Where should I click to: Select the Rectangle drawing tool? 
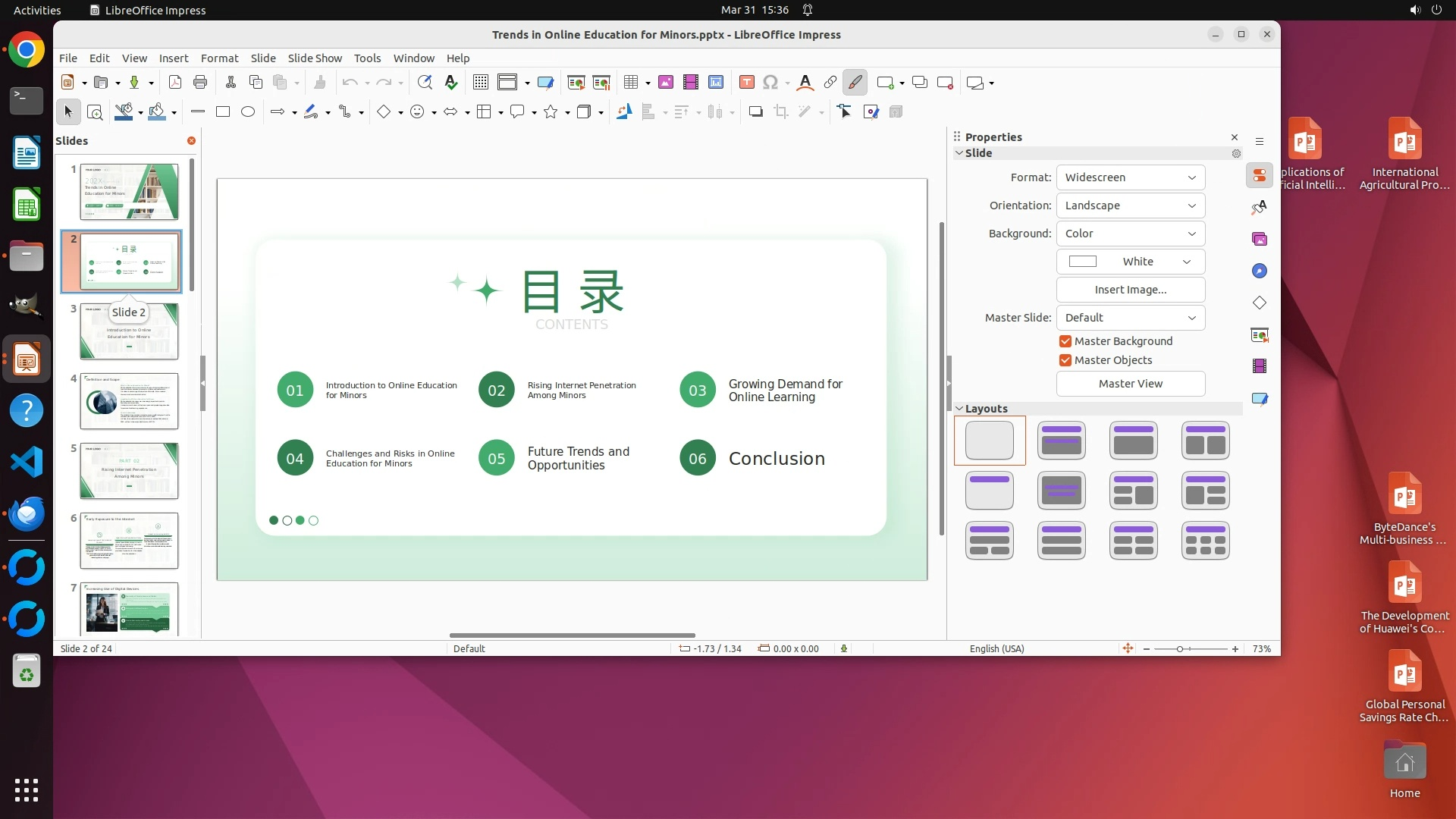tap(223, 112)
